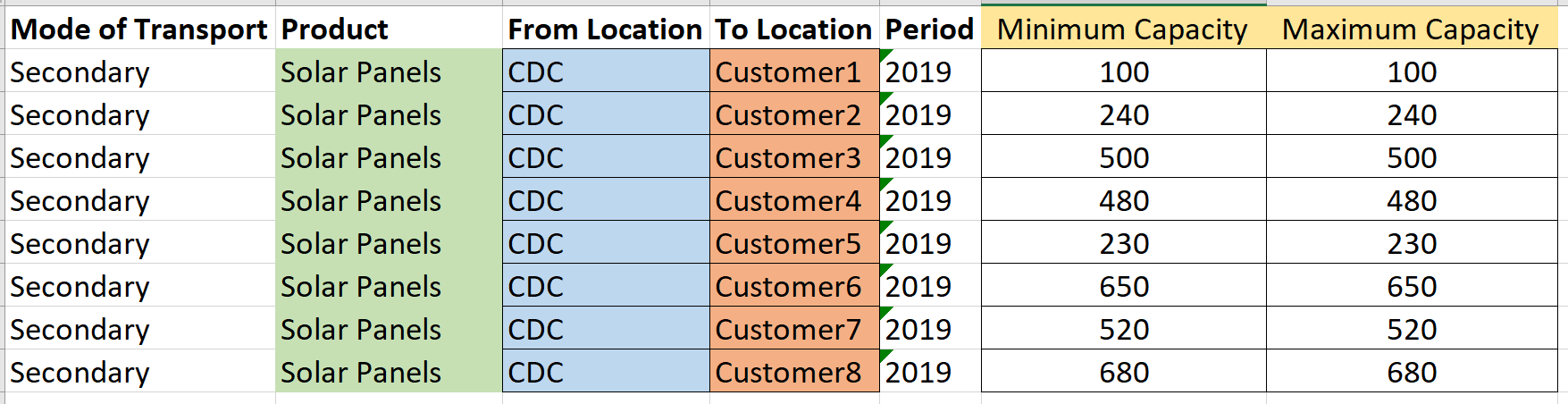This screenshot has height=404, width=1568.
Task: Click the From Location column header
Action: coord(606,29)
